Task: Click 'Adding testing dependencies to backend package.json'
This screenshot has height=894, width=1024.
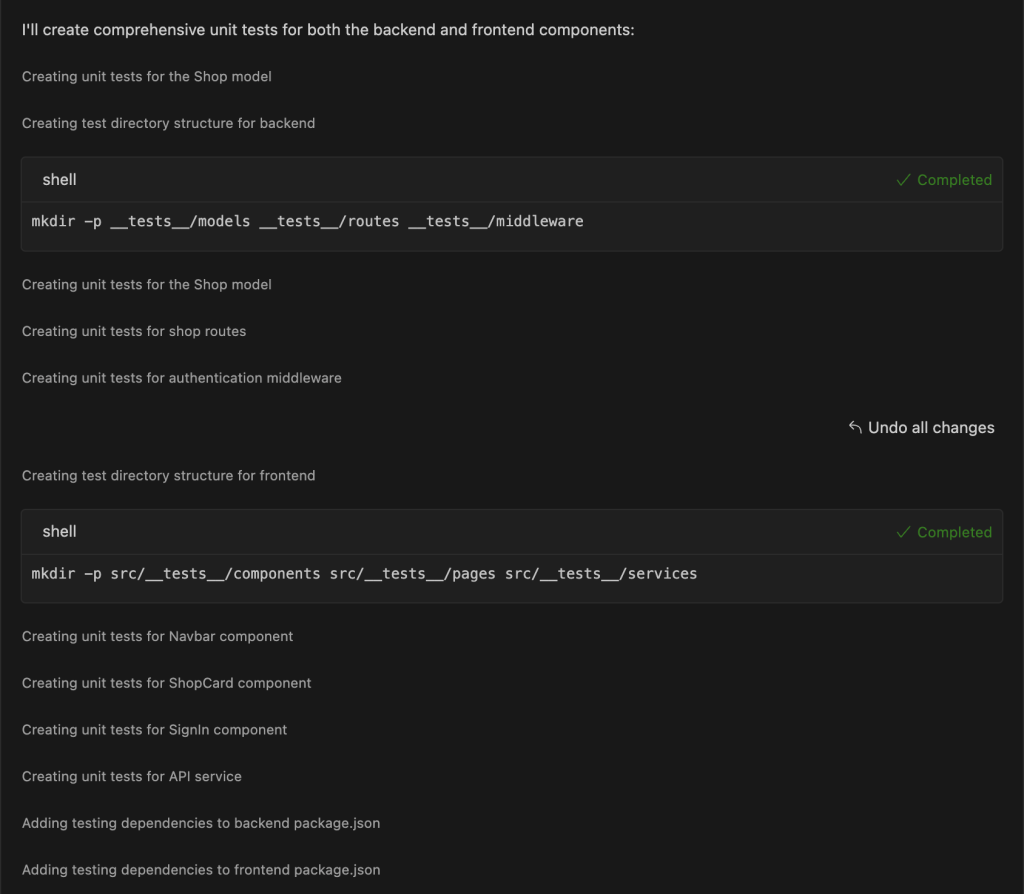Action: (x=201, y=823)
